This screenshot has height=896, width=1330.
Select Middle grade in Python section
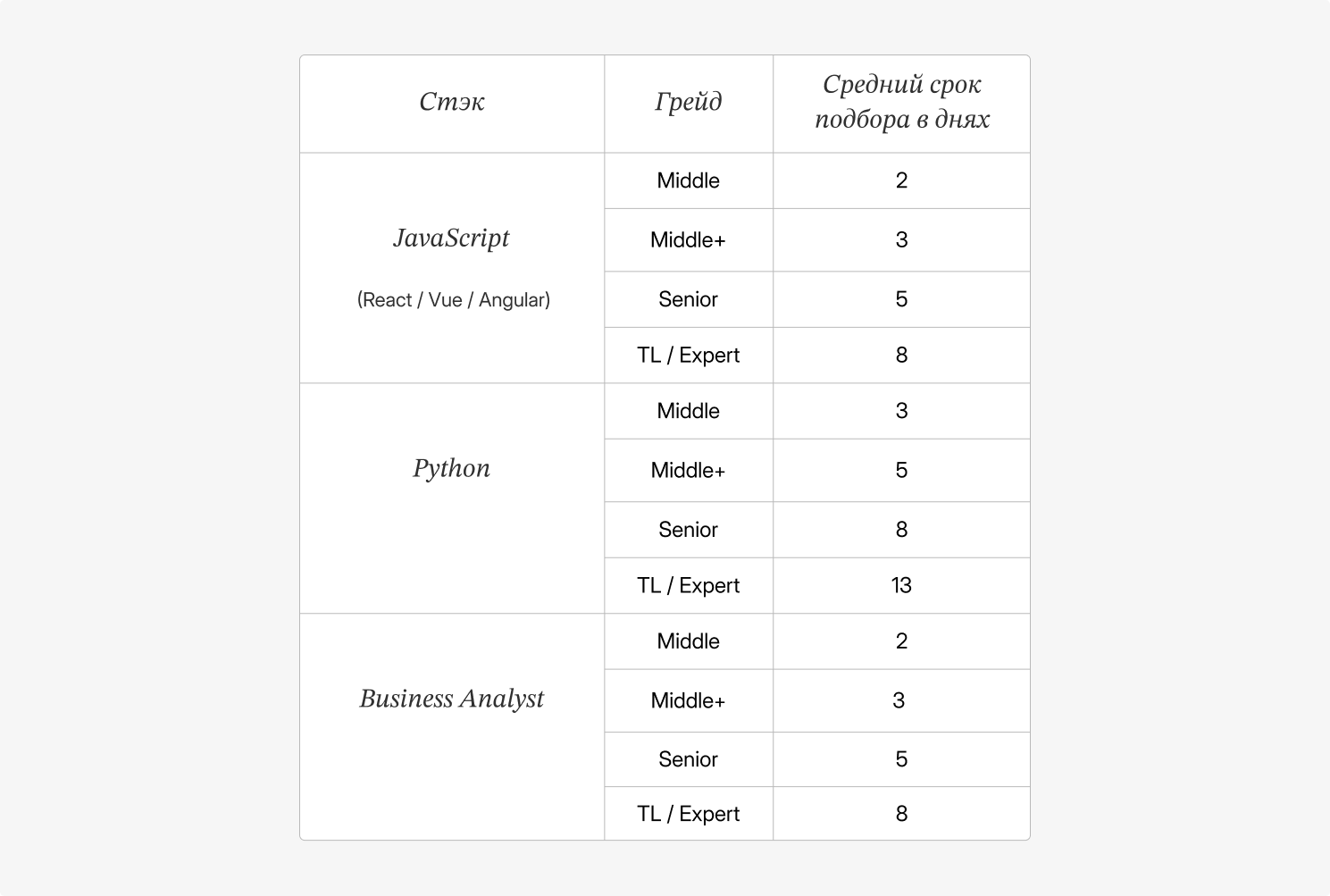(689, 411)
